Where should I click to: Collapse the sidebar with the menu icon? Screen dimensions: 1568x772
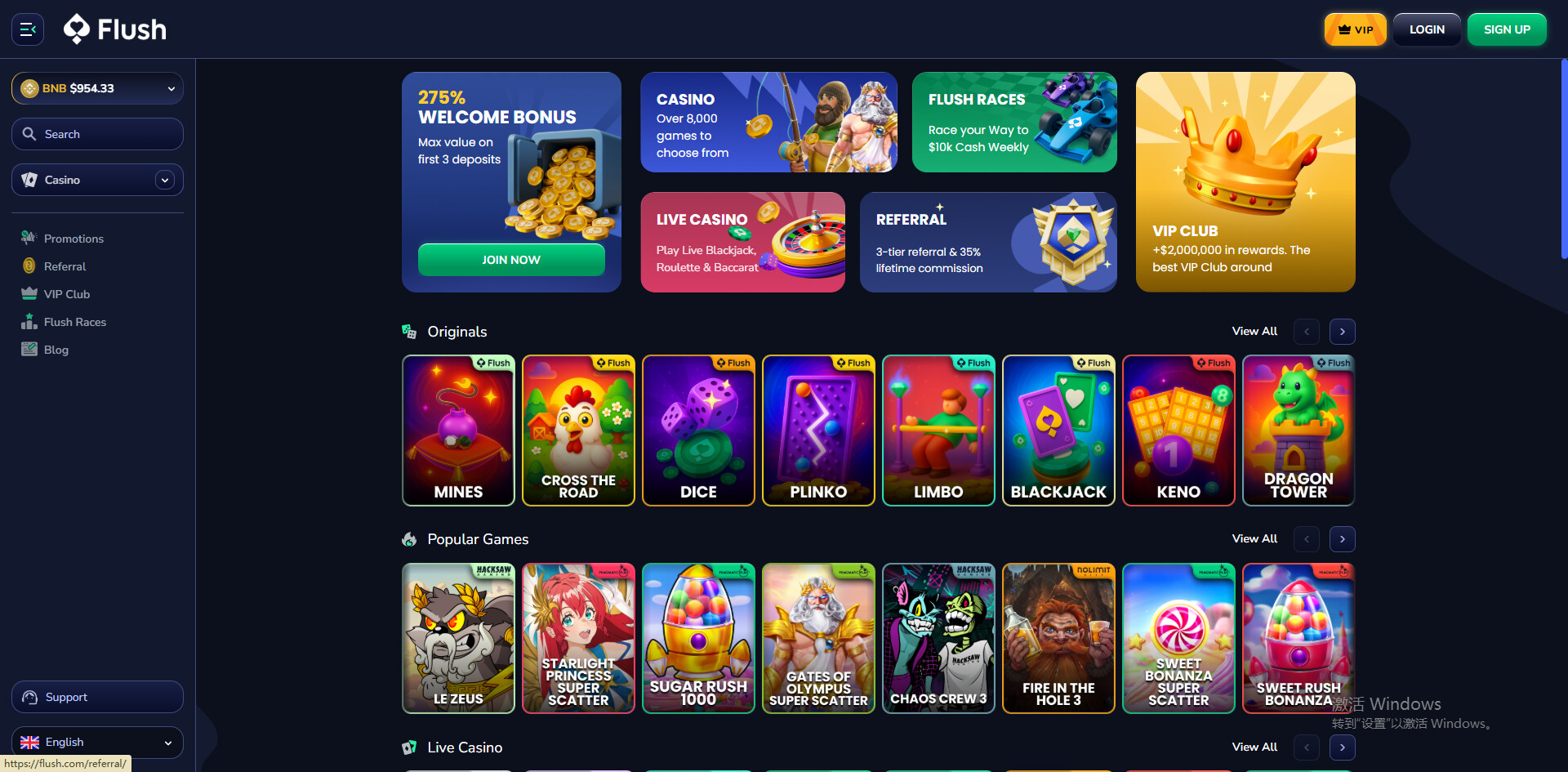pyautogui.click(x=28, y=29)
